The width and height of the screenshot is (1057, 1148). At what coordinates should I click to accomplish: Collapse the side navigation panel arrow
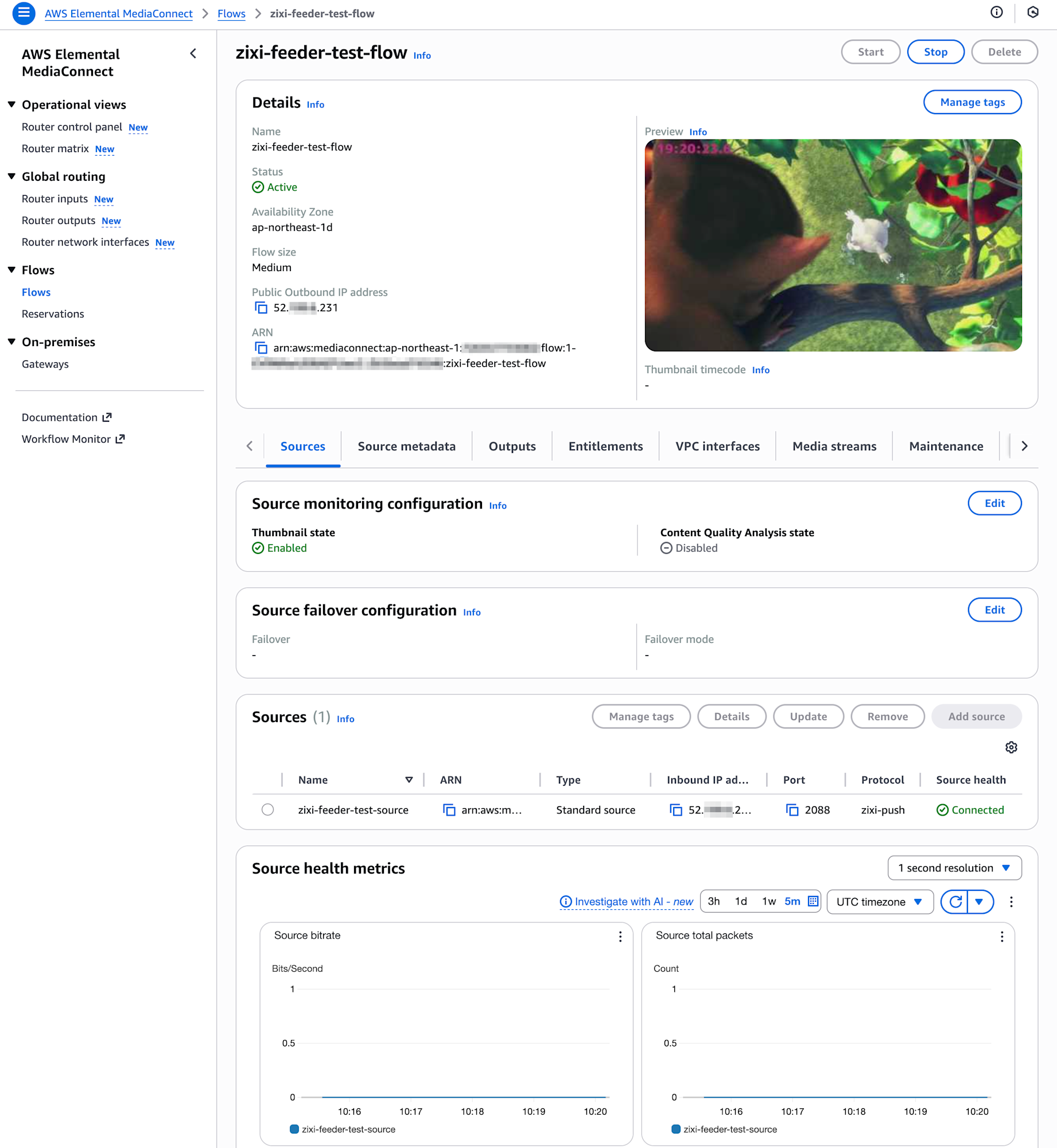coord(193,53)
